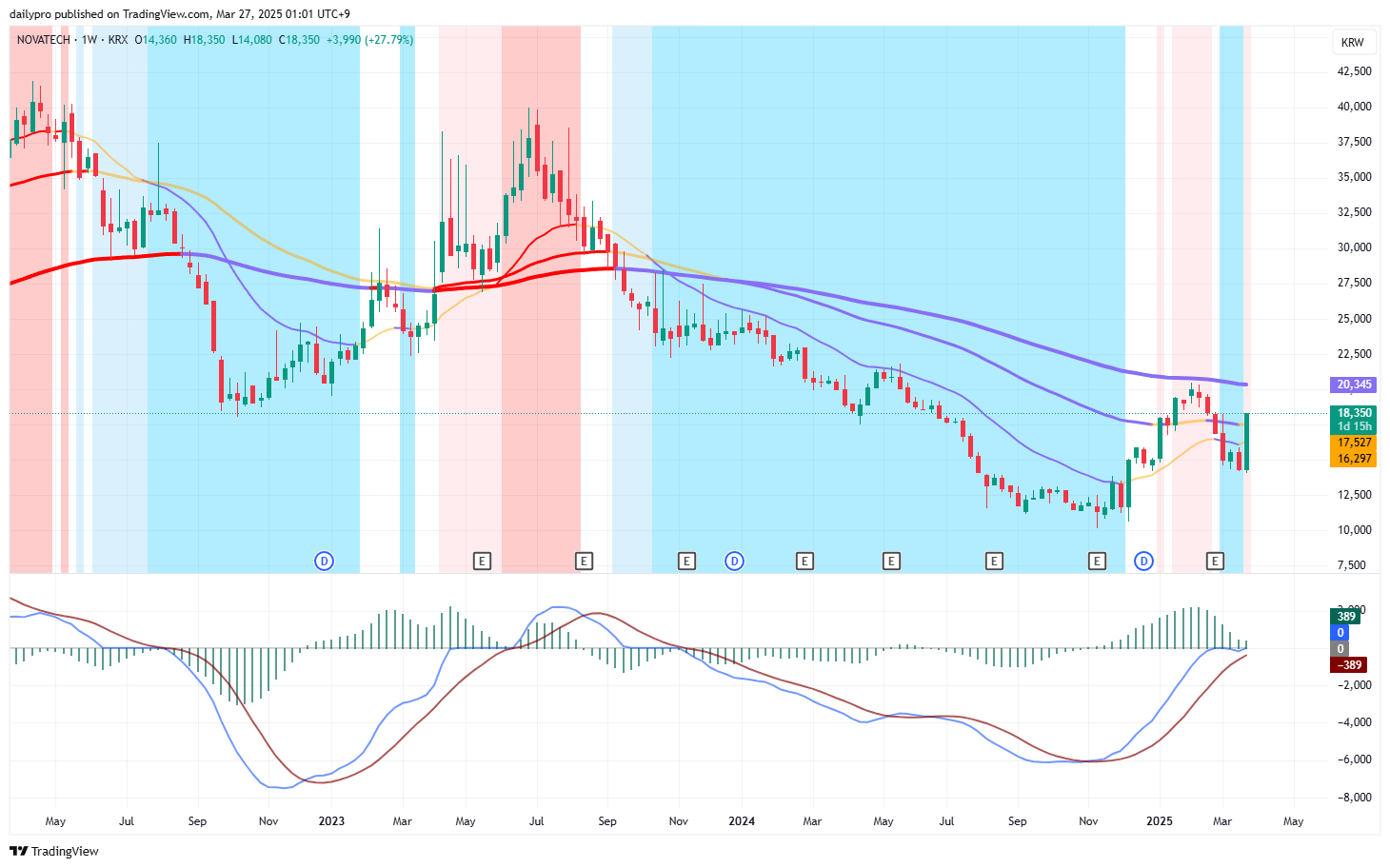Click the 42,500 price axis label
Viewport: 1390px width, 868px height.
tap(1354, 71)
